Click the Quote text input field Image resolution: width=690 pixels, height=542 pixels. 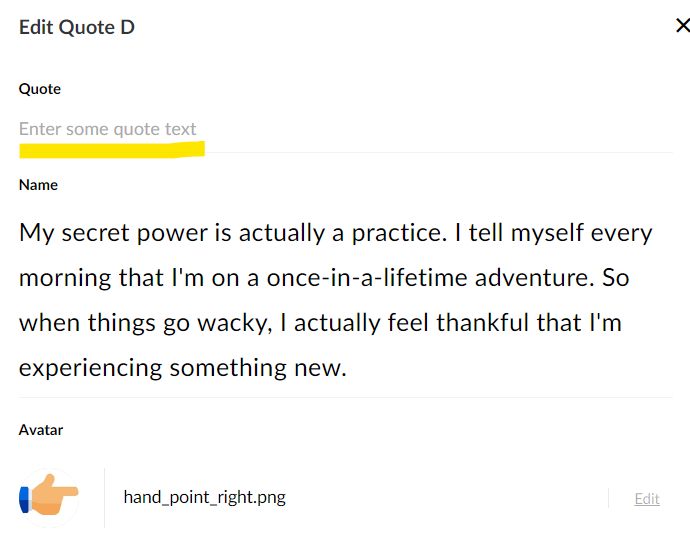pyautogui.click(x=300, y=129)
